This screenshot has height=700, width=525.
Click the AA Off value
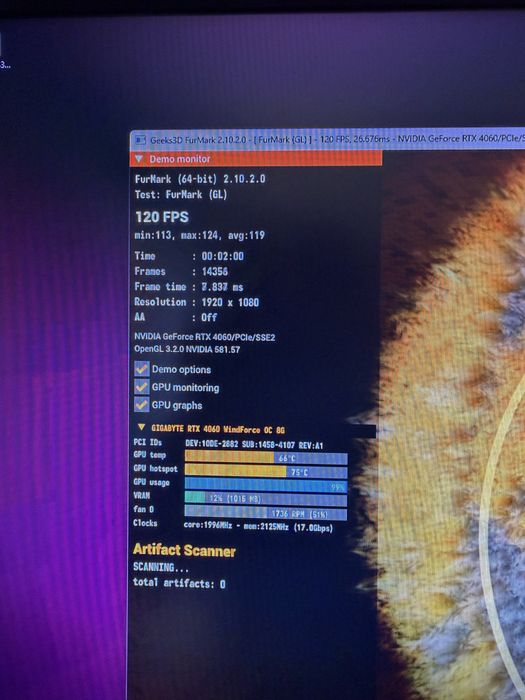pos(209,317)
